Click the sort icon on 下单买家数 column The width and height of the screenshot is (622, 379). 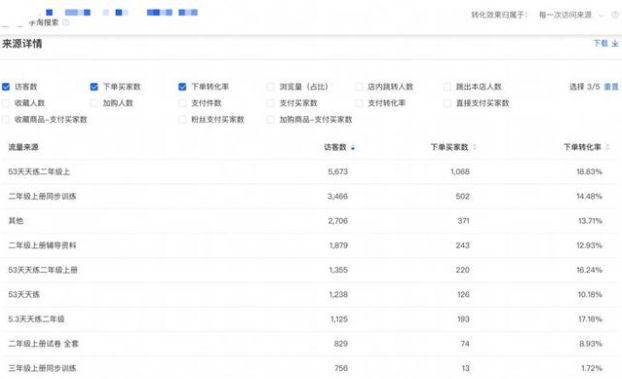coord(474,147)
